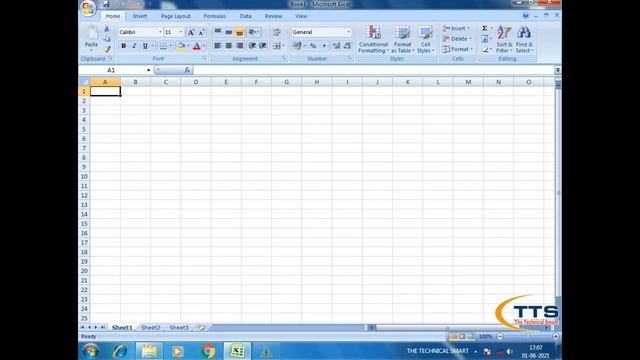Toggle Italic formatting
Viewport: 640px width, 360px height.
coord(134,46)
